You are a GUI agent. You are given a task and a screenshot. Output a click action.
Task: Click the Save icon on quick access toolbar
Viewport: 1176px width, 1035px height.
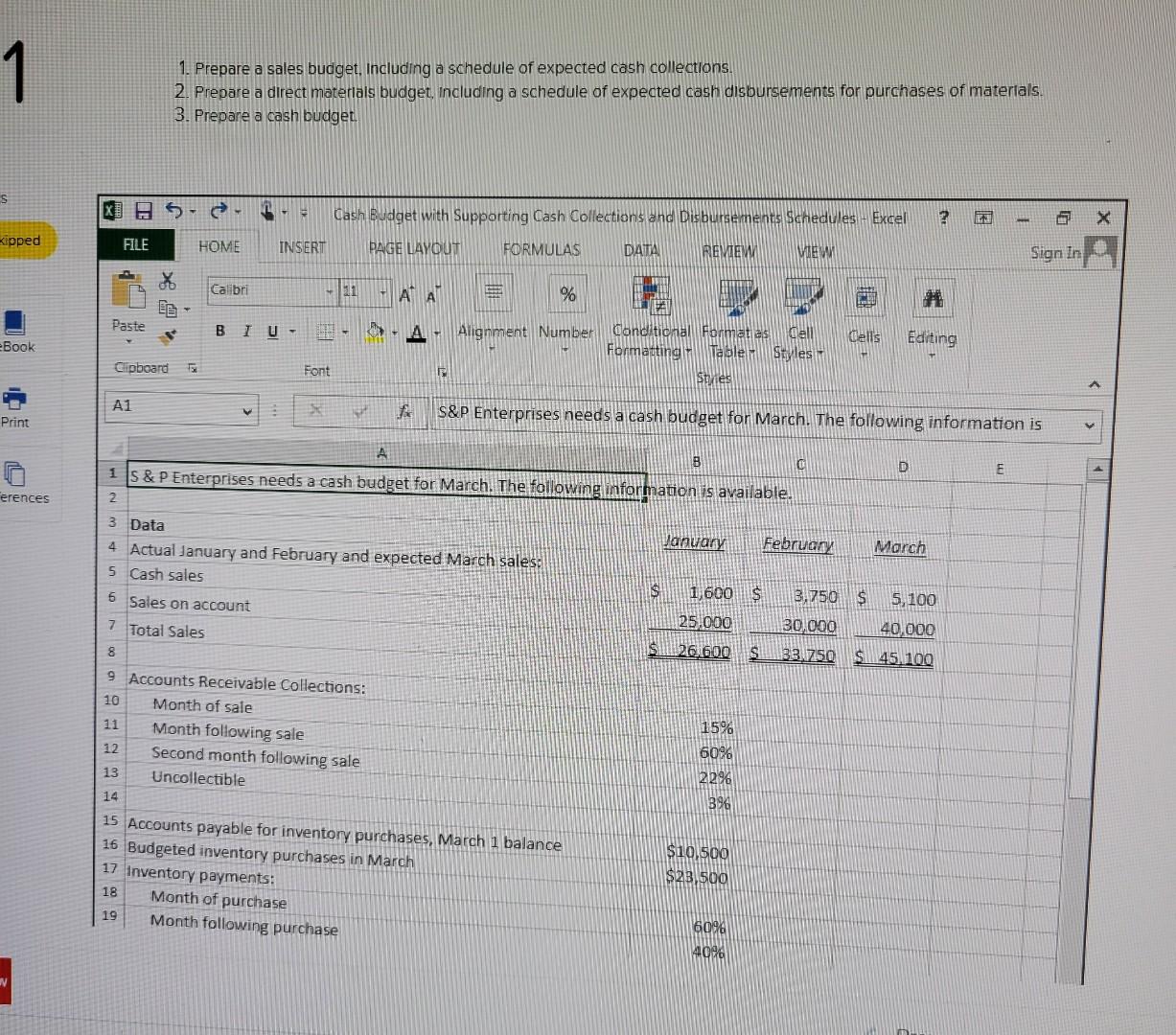pos(142,211)
